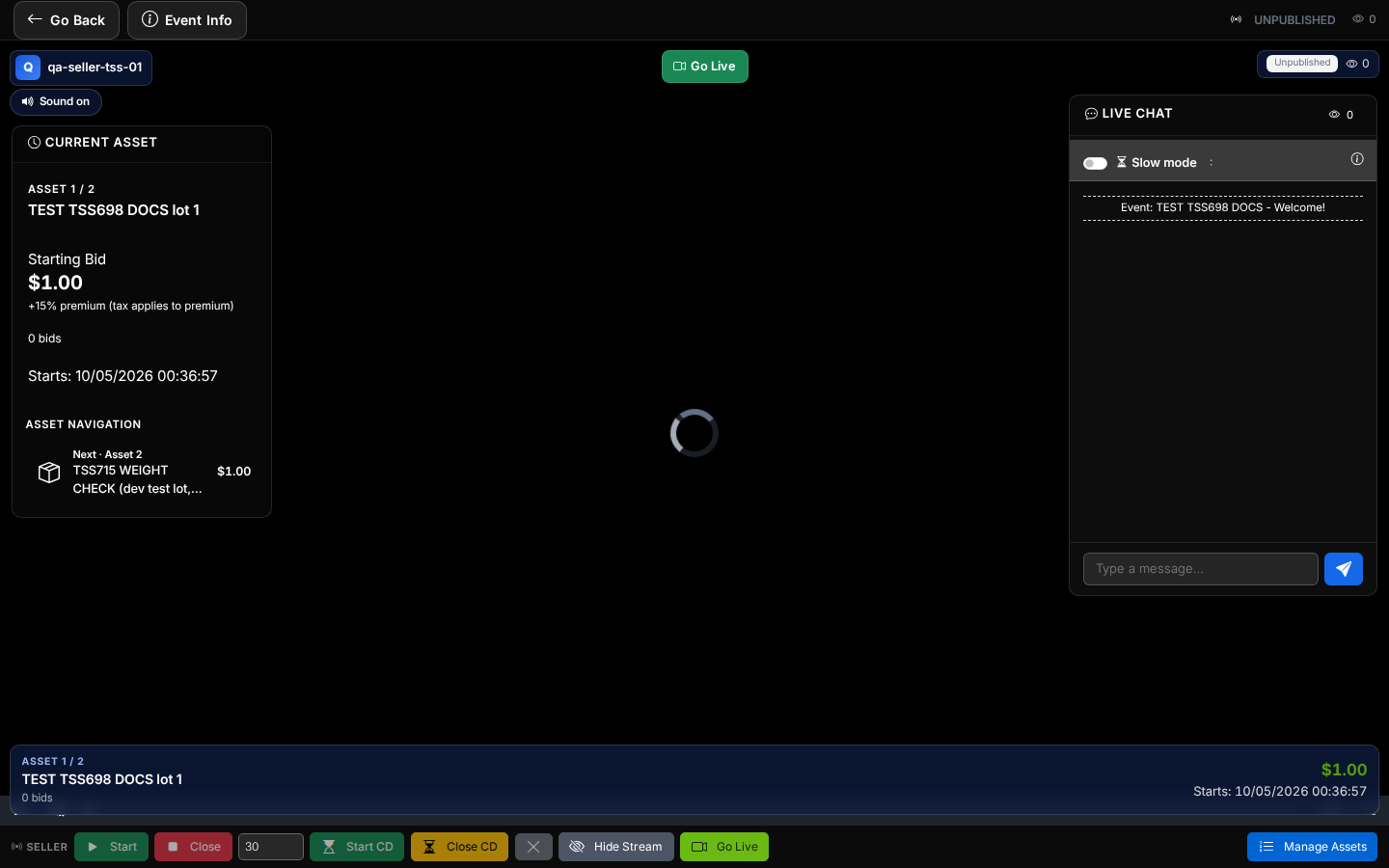Click the UNPUBLISHED broadcast icon in header
This screenshot has height=868, width=1389.
1237,20
